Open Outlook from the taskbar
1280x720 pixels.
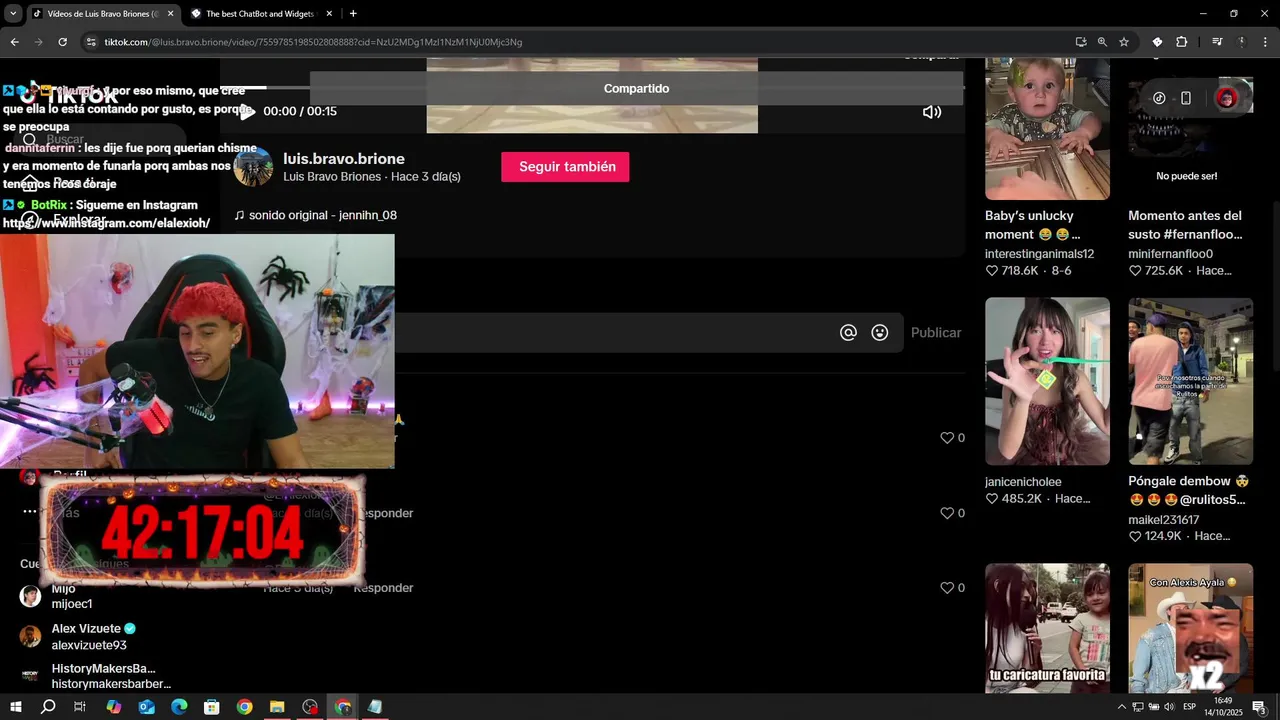(x=147, y=707)
